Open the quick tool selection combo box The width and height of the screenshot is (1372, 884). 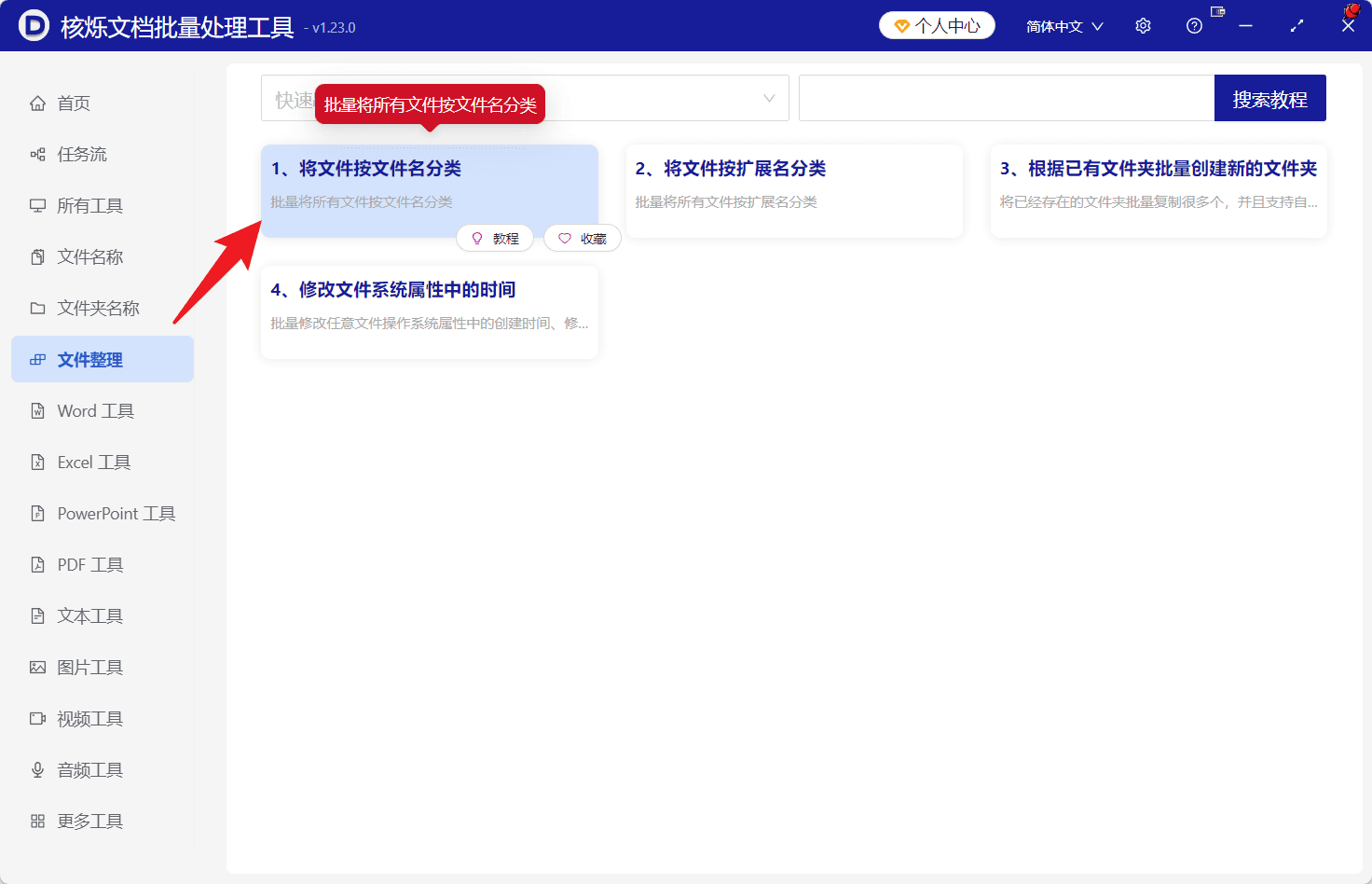coord(525,98)
